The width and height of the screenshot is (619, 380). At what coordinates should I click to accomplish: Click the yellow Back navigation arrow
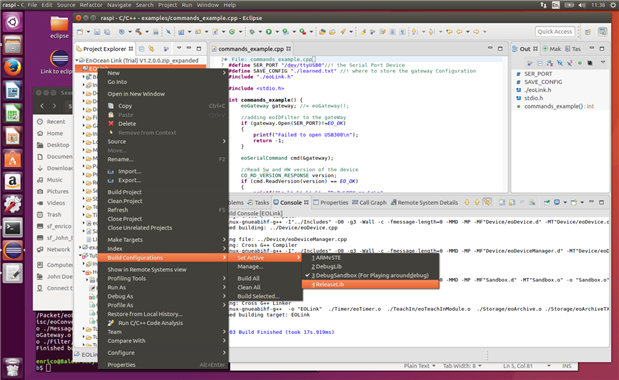tap(459, 32)
